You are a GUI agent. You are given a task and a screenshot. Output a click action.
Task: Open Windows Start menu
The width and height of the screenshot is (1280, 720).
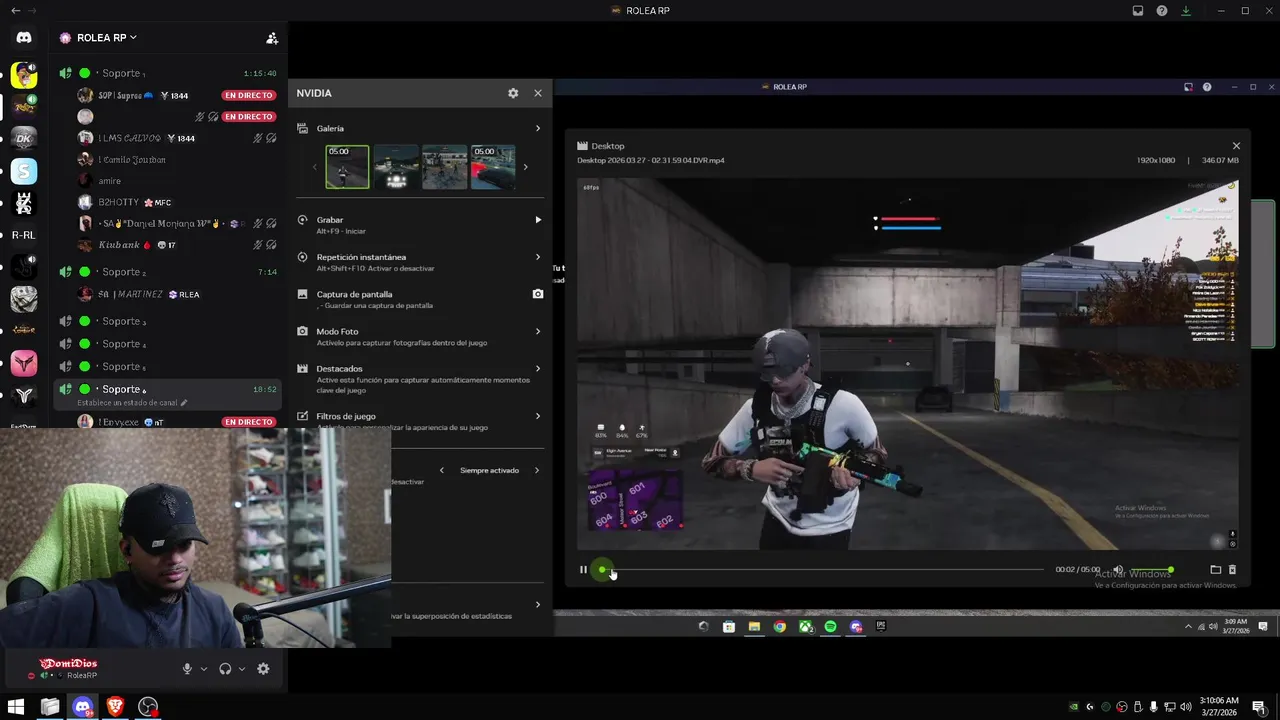click(x=16, y=707)
